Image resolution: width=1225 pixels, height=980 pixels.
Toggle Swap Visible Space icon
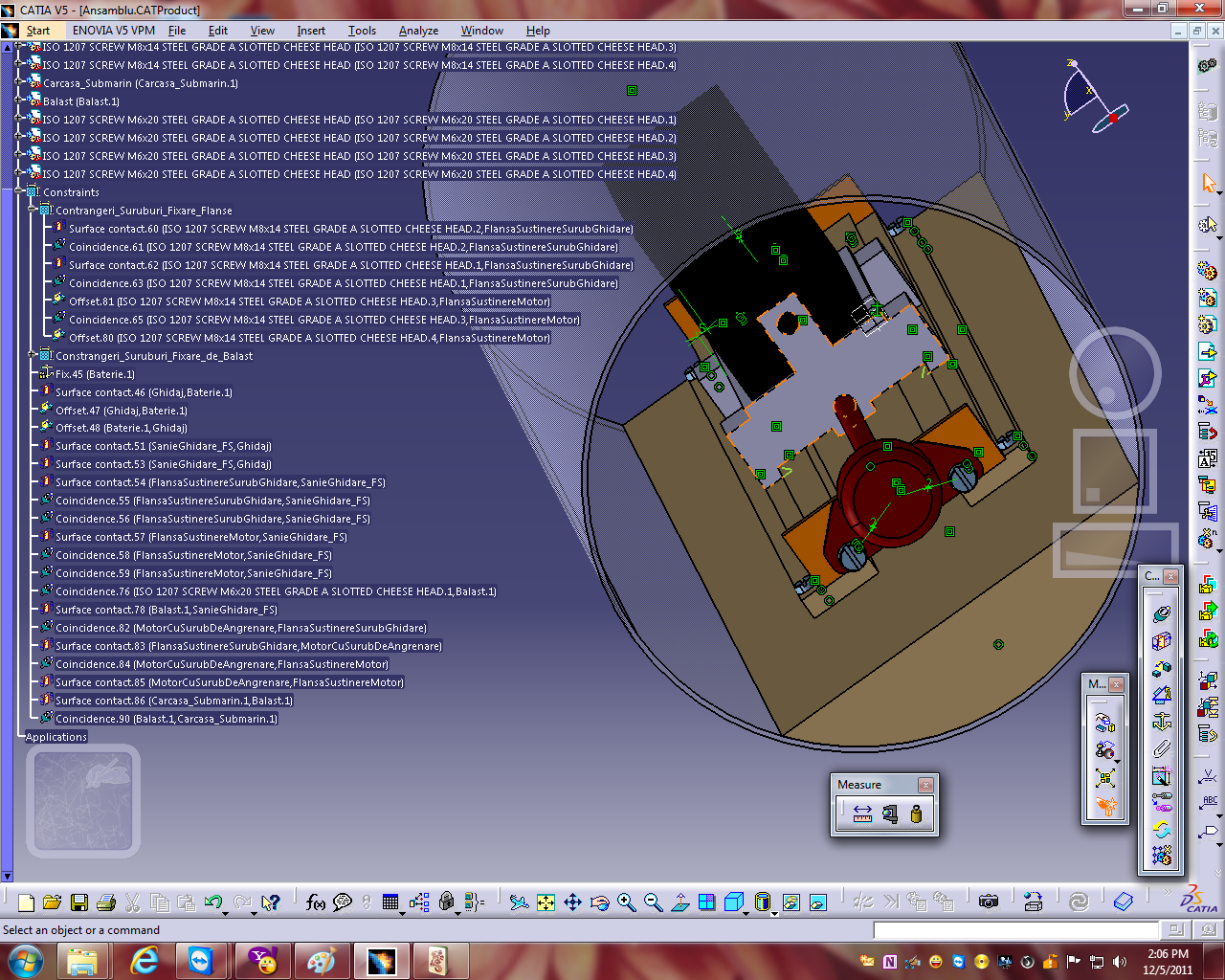point(818,902)
